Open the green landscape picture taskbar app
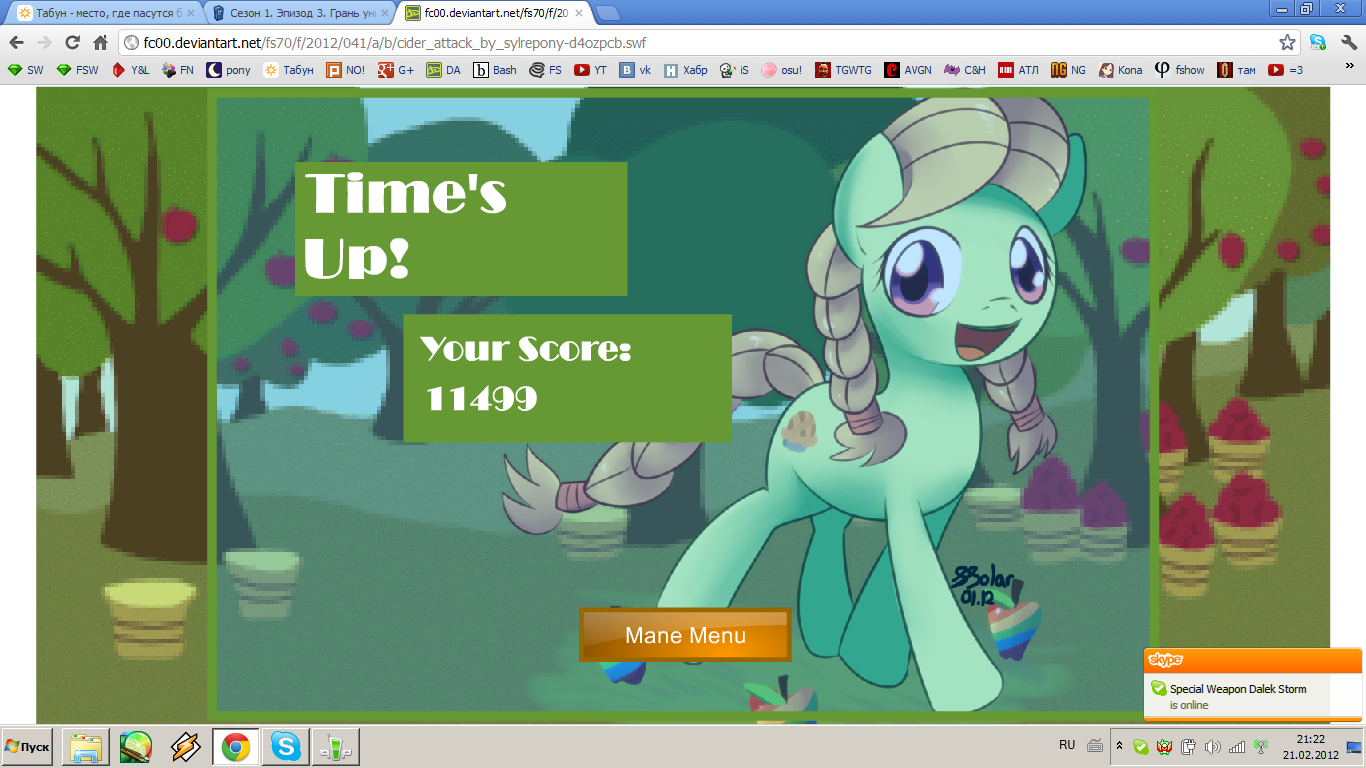This screenshot has height=768, width=1366. click(136, 747)
